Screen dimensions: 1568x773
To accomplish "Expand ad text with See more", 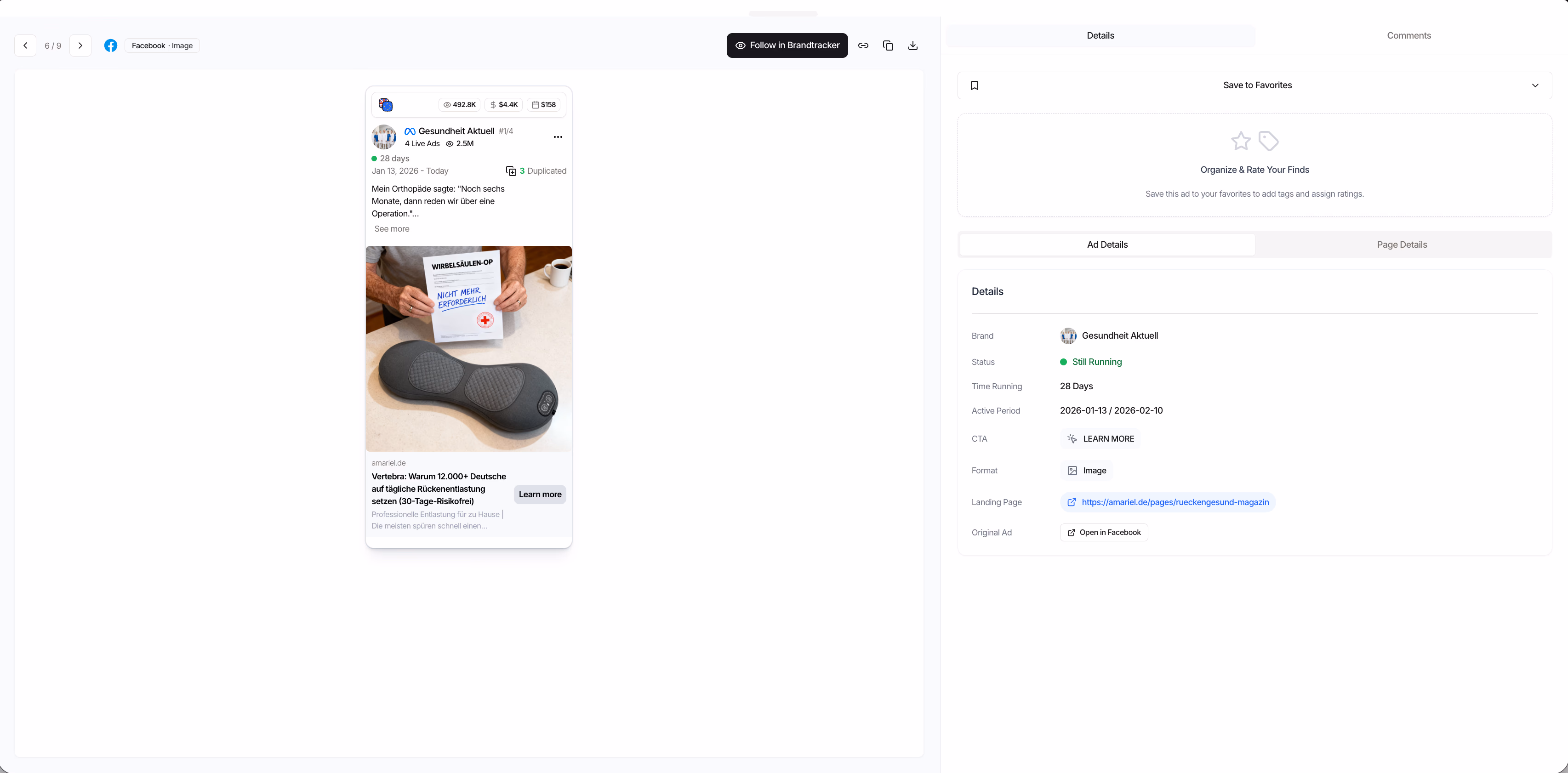I will (x=391, y=229).
